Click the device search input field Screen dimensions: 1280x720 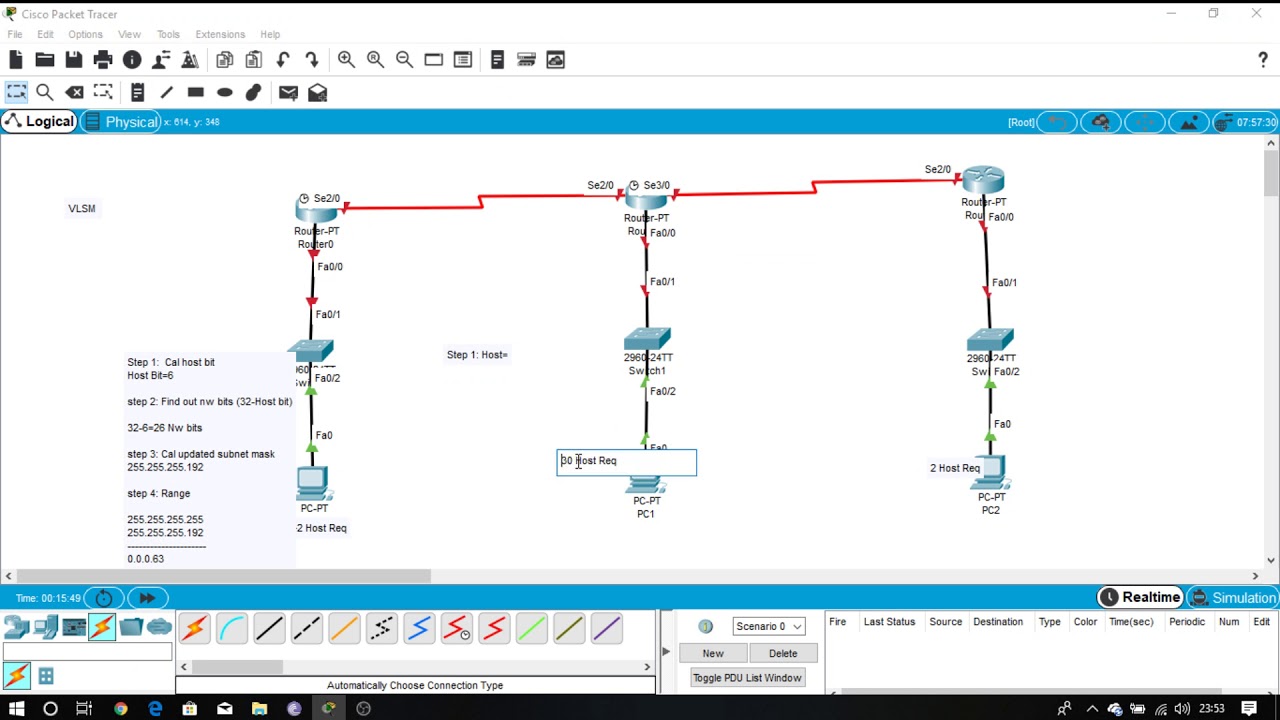87,652
